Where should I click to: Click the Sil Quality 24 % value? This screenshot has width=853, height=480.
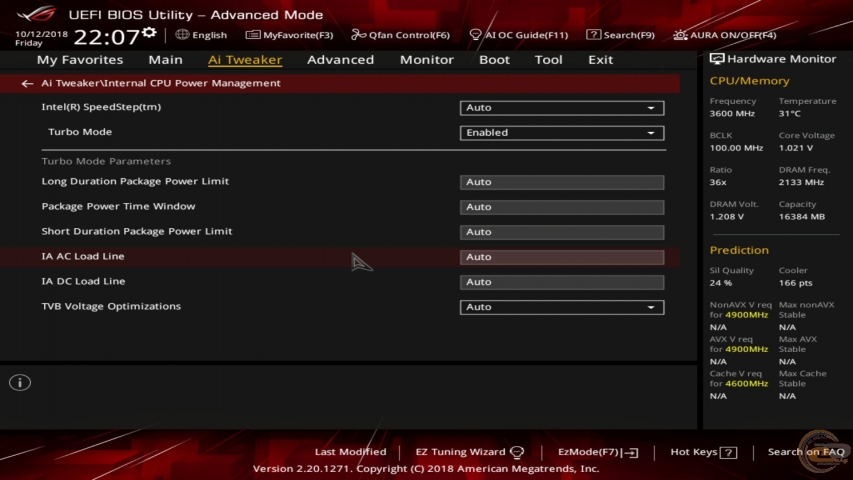click(x=720, y=283)
